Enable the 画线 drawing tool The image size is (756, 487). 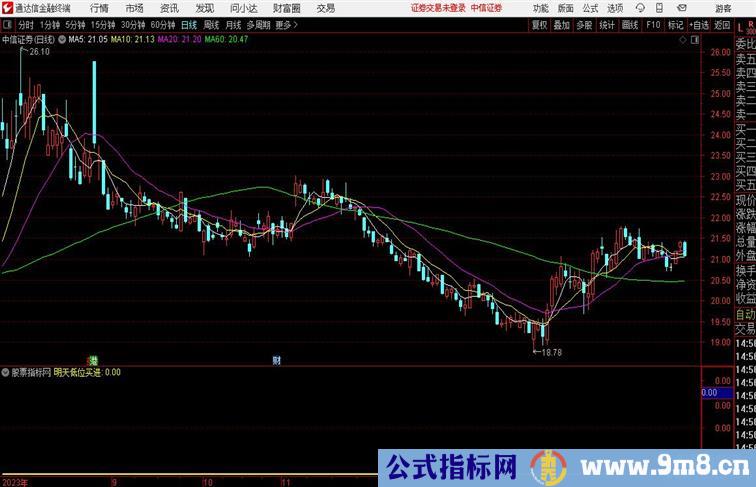[630, 25]
